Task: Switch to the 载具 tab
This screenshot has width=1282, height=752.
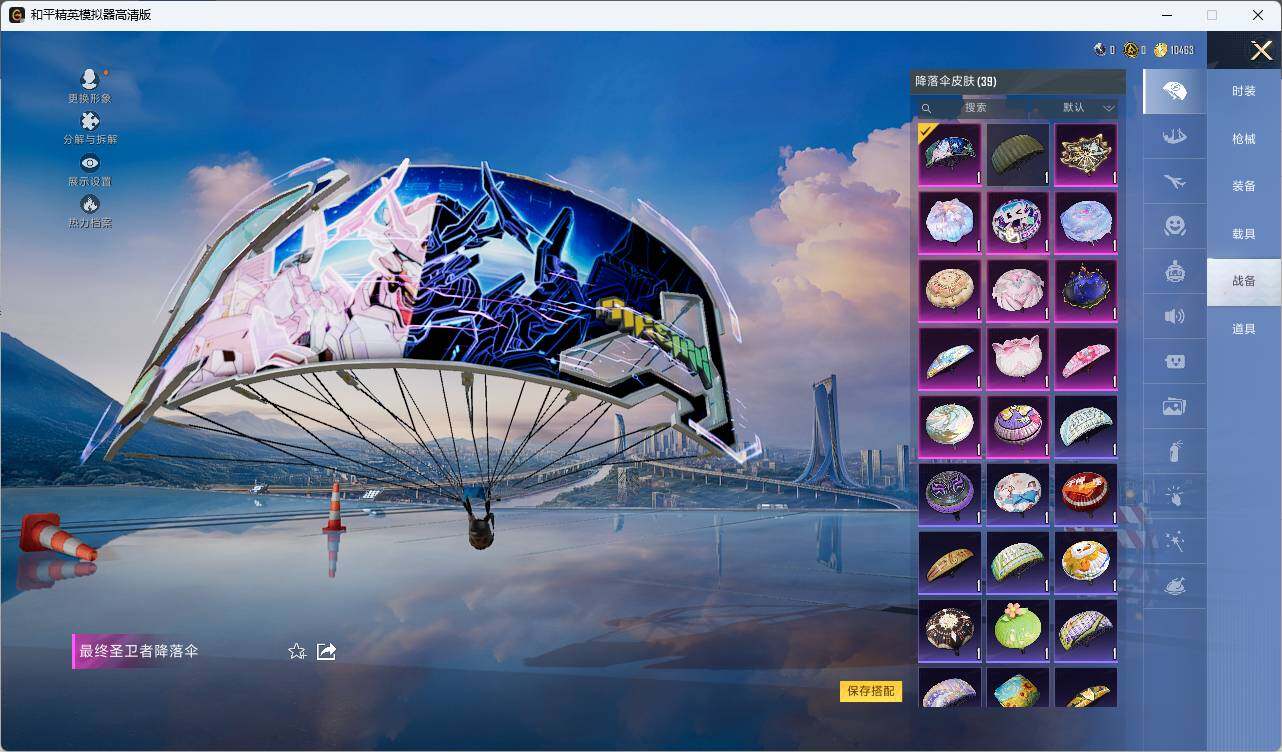Action: pos(1243,234)
